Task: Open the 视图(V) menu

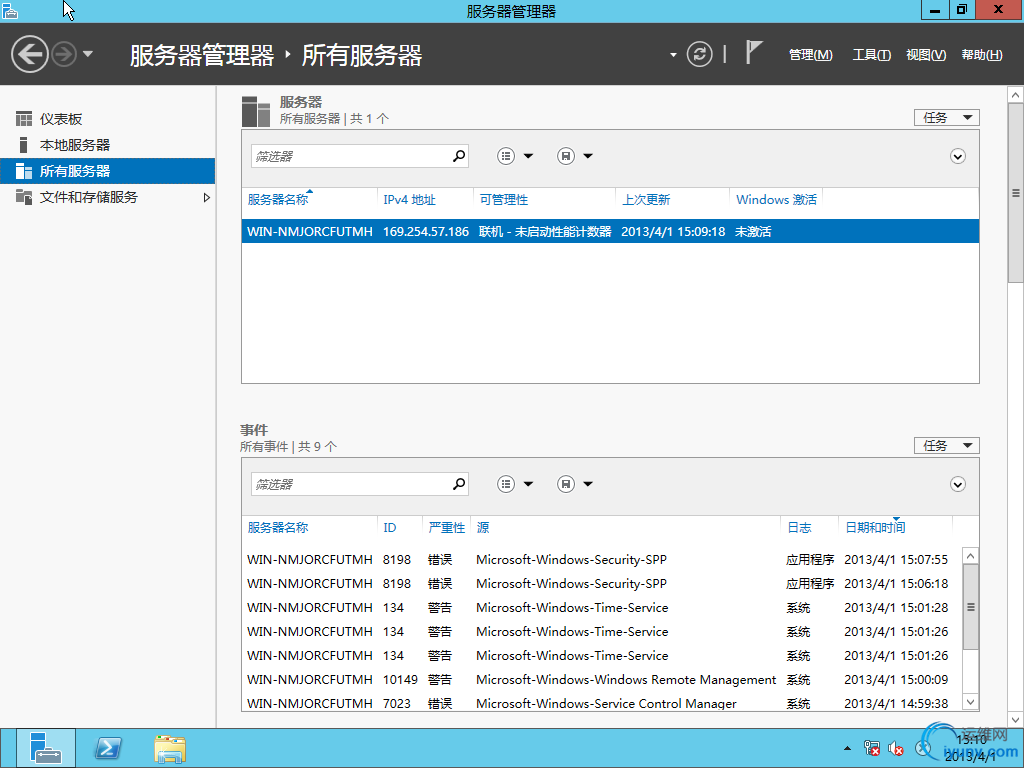Action: click(925, 55)
